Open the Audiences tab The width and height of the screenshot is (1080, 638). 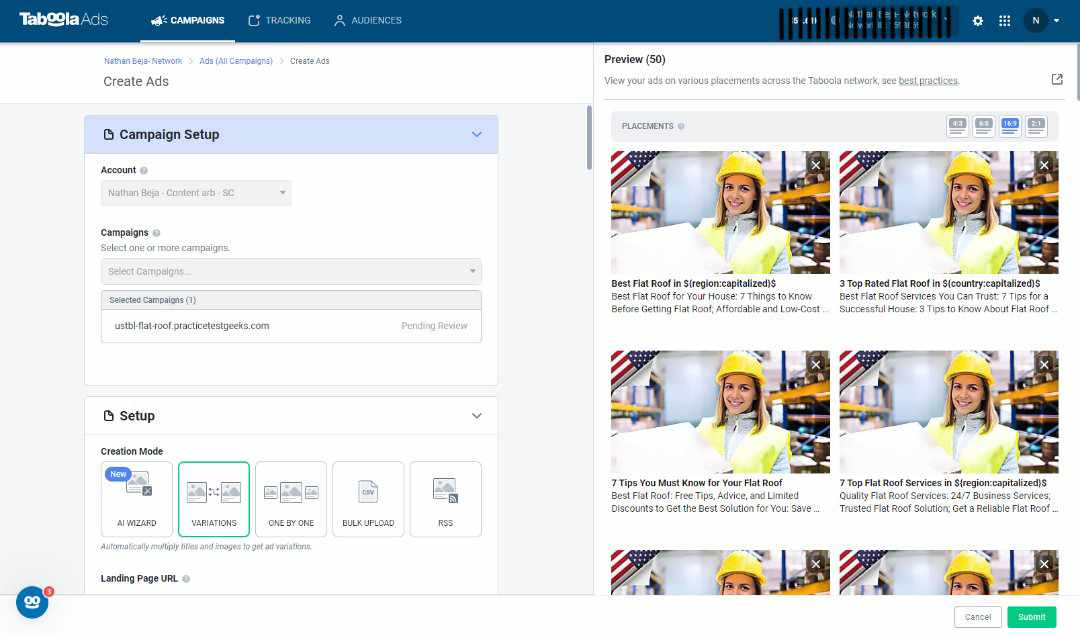(367, 21)
